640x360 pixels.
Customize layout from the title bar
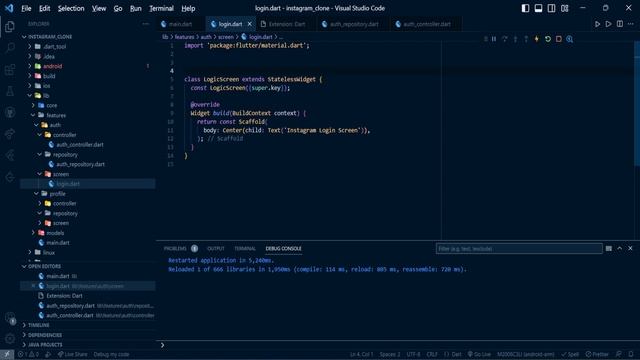pos(564,8)
